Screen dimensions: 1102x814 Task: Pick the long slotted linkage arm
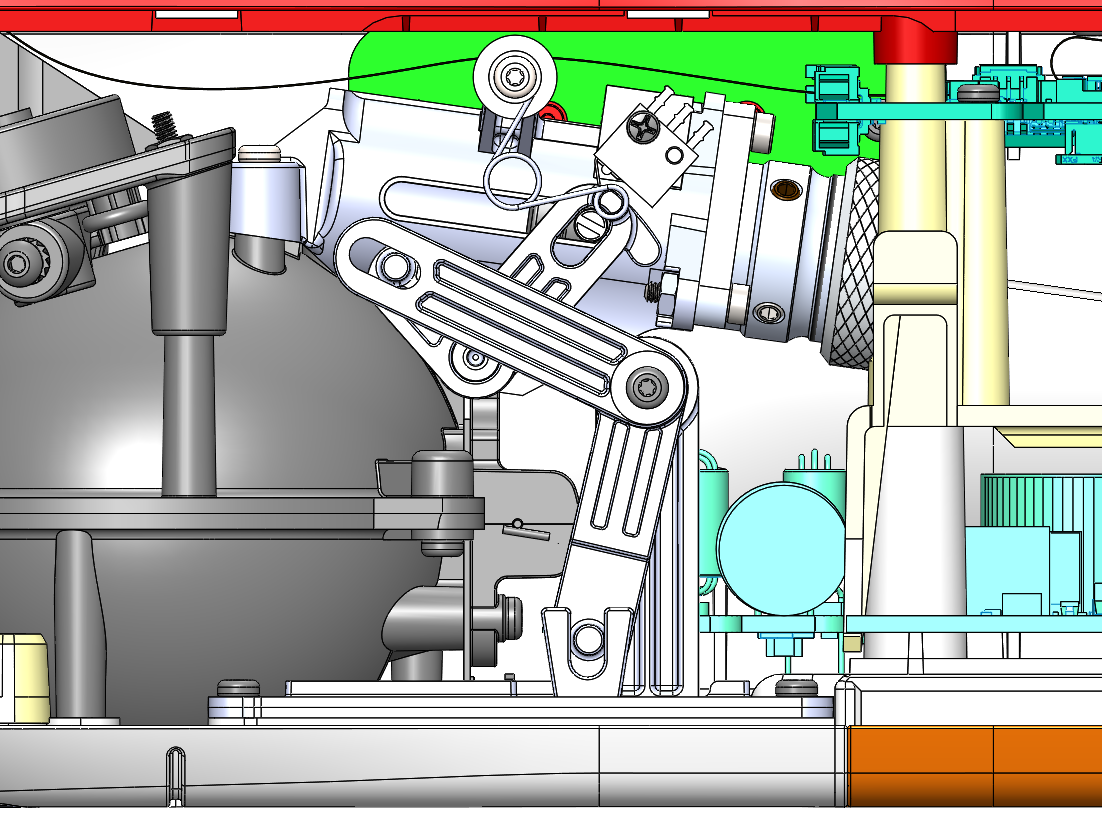[x=511, y=320]
